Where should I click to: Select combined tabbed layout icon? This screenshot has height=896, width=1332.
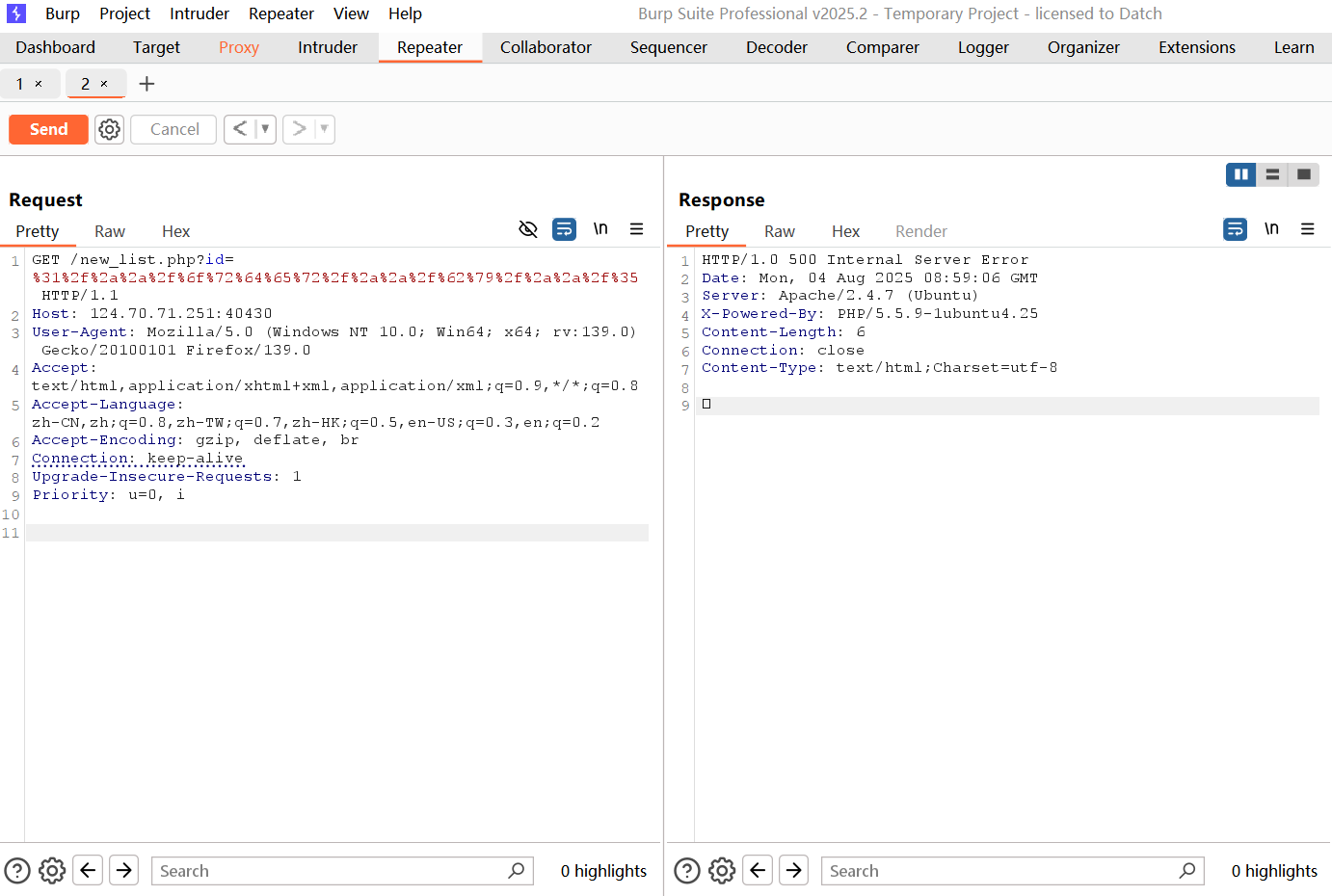click(x=1303, y=174)
